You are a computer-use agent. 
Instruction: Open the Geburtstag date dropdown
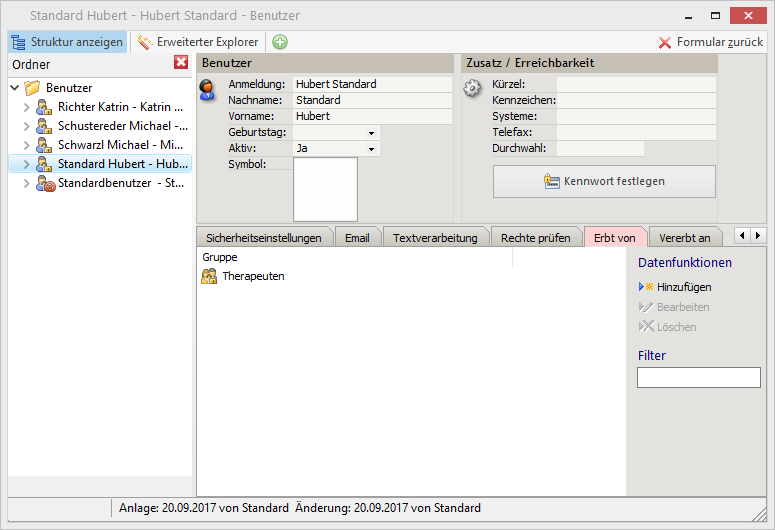tap(371, 133)
